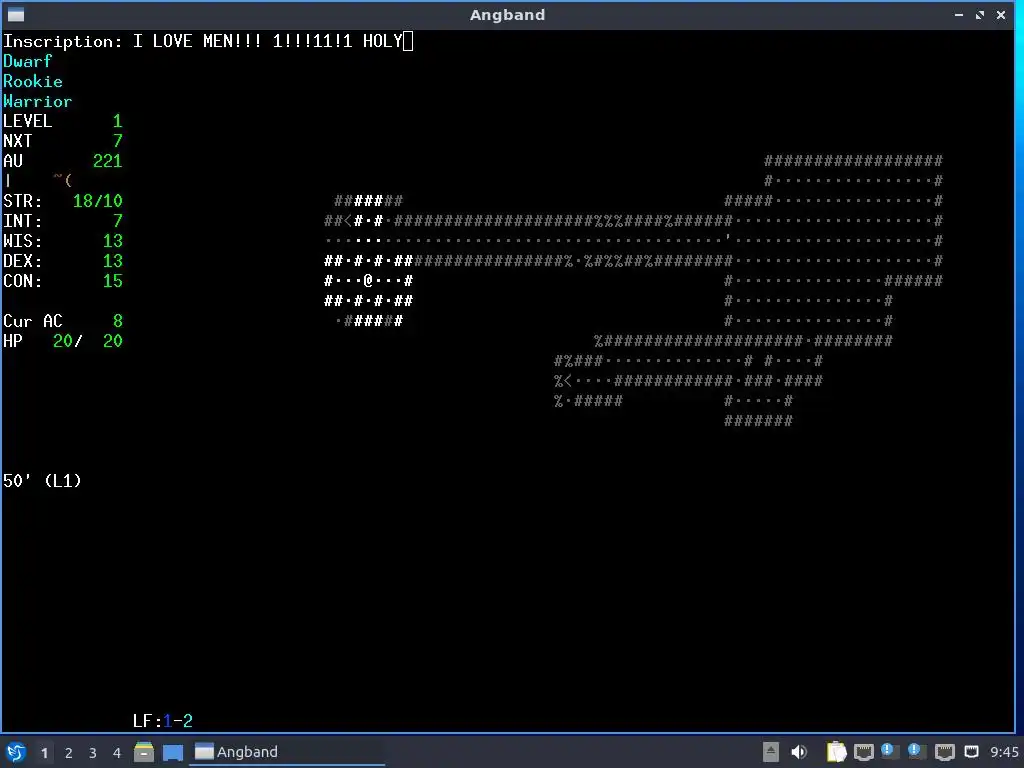Switch to workspace 2
Viewport: 1024px width, 768px height.
pos(69,753)
